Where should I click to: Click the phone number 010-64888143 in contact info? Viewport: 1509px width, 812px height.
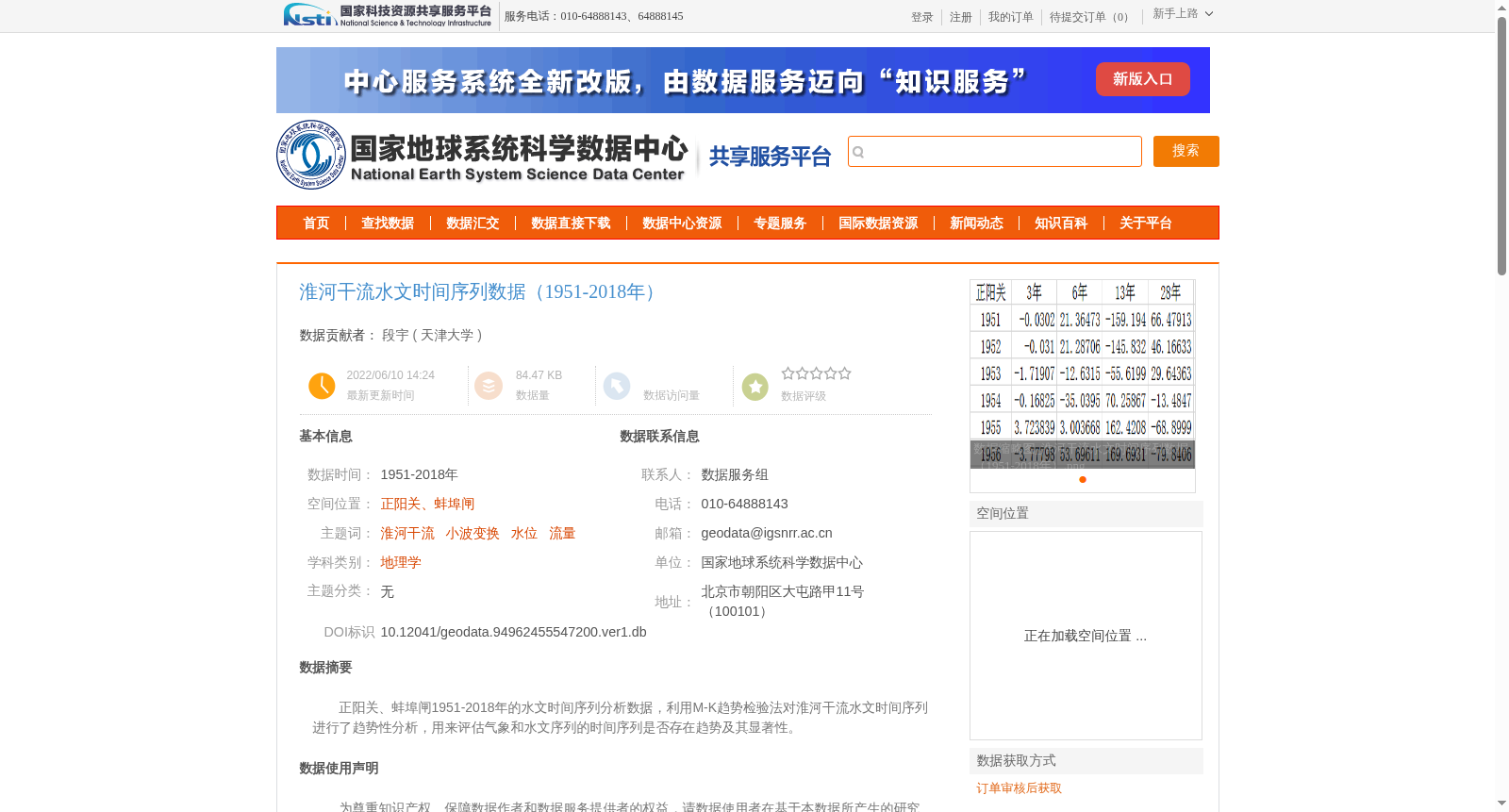[x=744, y=505]
